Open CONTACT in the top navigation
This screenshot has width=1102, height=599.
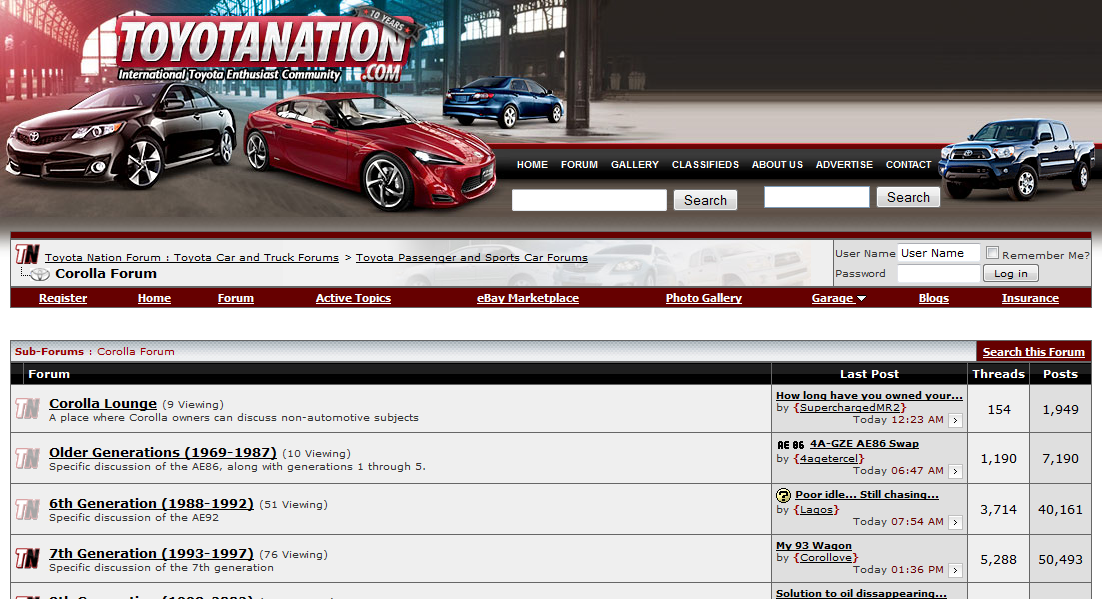(x=908, y=165)
